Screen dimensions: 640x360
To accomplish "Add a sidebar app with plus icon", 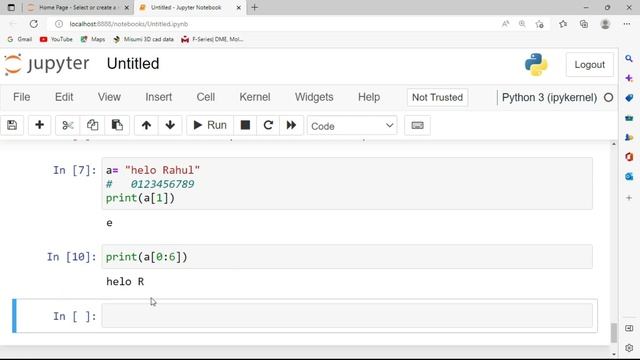I will click(x=629, y=198).
